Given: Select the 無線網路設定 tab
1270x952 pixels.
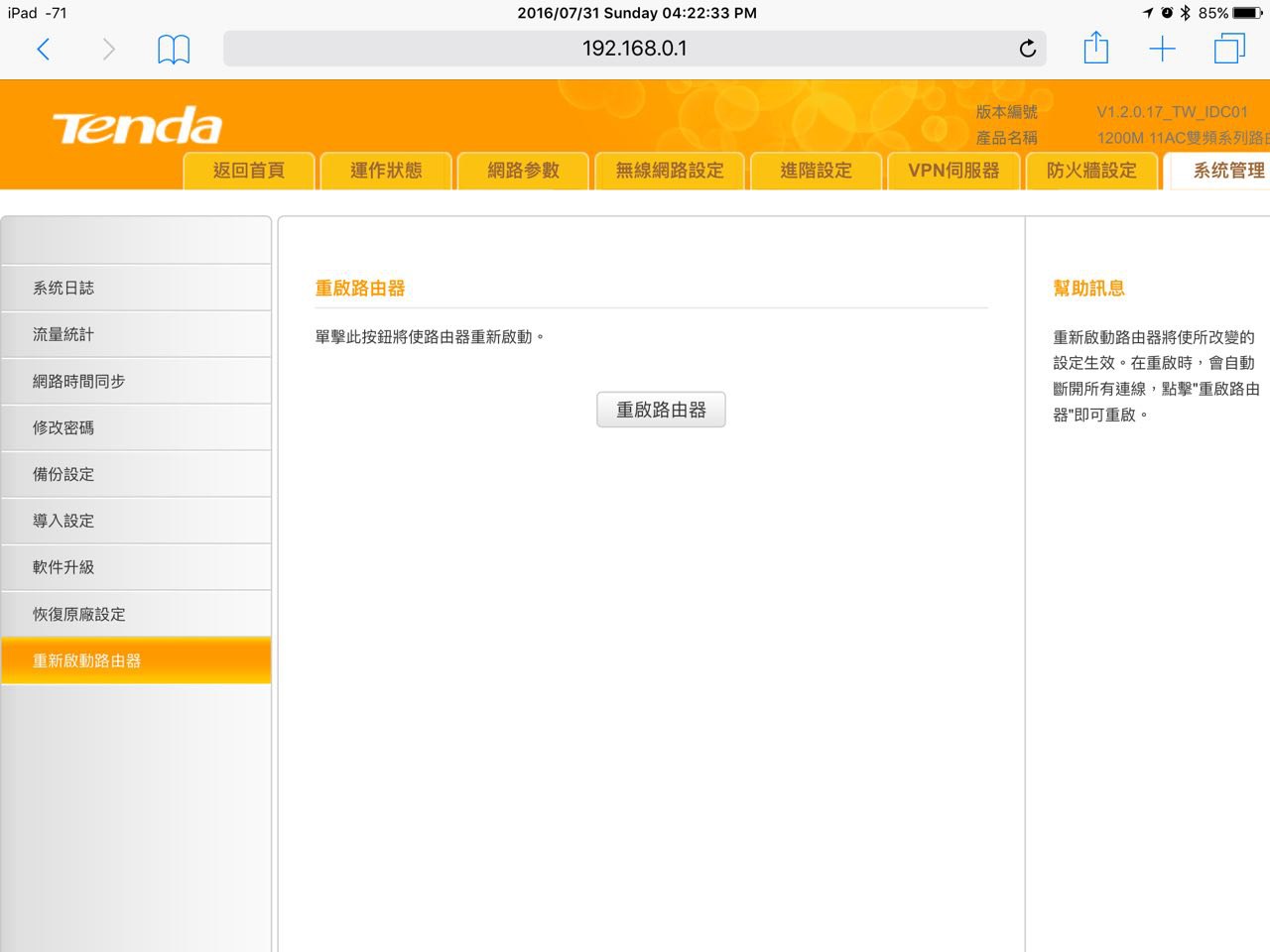Looking at the screenshot, I should click(670, 171).
